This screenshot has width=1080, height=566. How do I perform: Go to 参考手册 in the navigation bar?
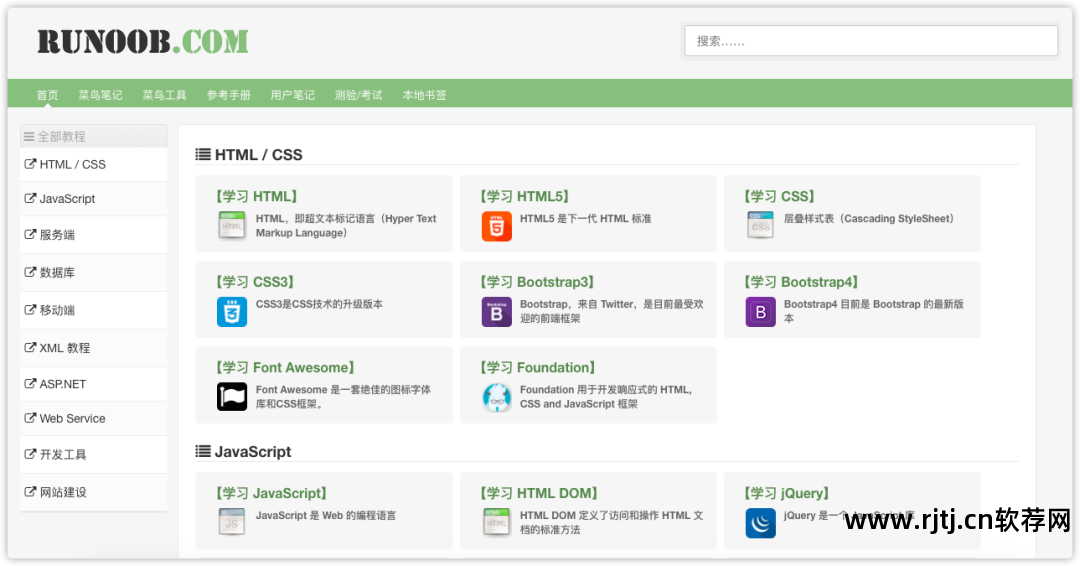228,95
